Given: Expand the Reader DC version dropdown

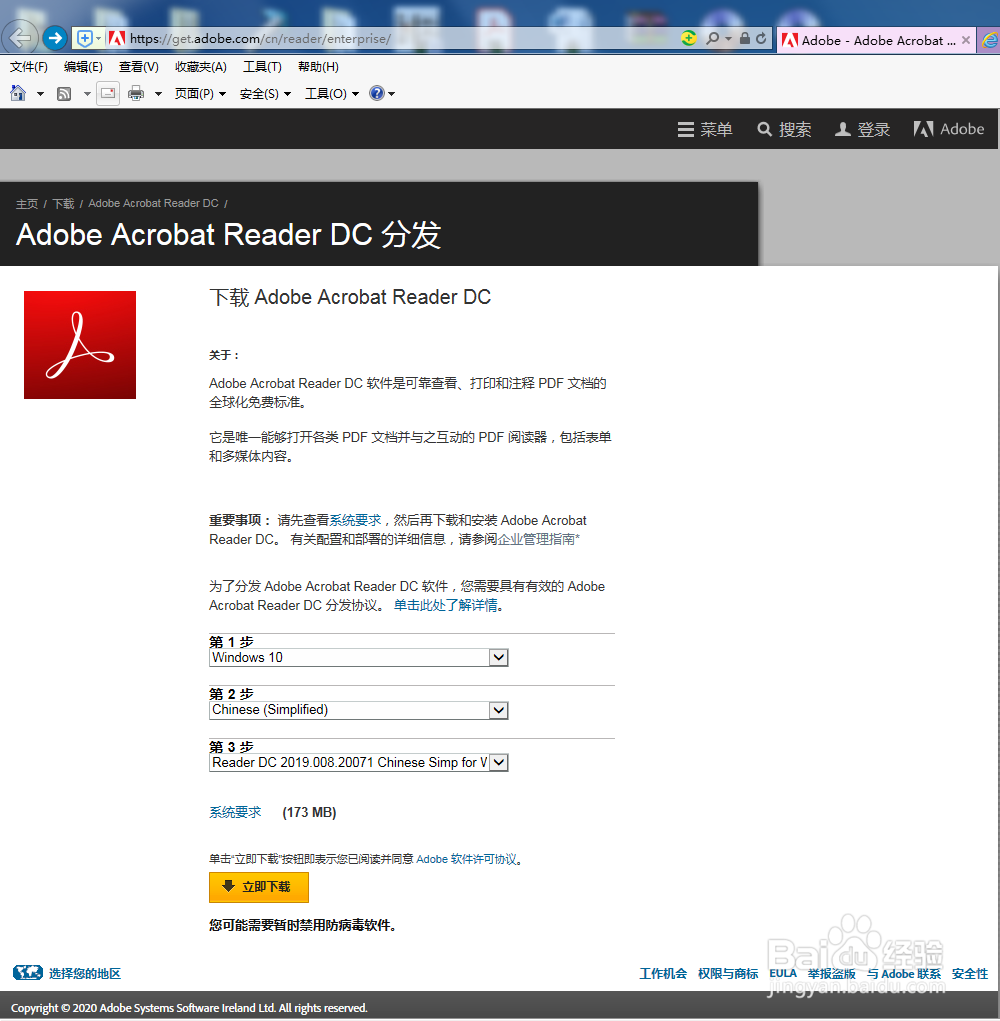Looking at the screenshot, I should point(498,762).
